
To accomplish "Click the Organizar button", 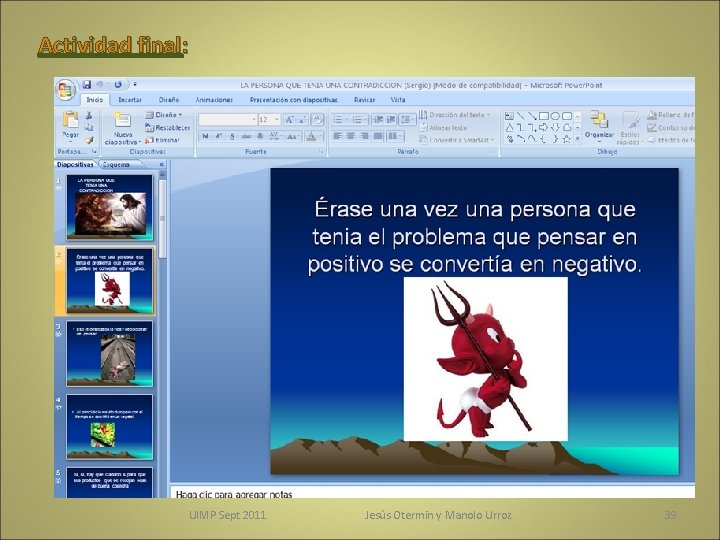I will (599, 125).
